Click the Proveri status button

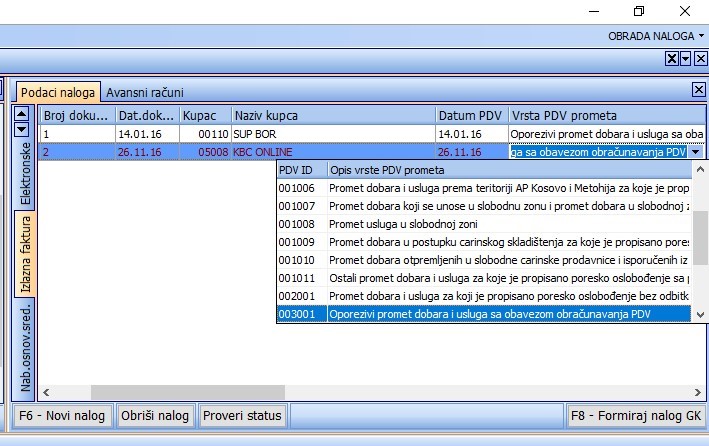coord(242,415)
